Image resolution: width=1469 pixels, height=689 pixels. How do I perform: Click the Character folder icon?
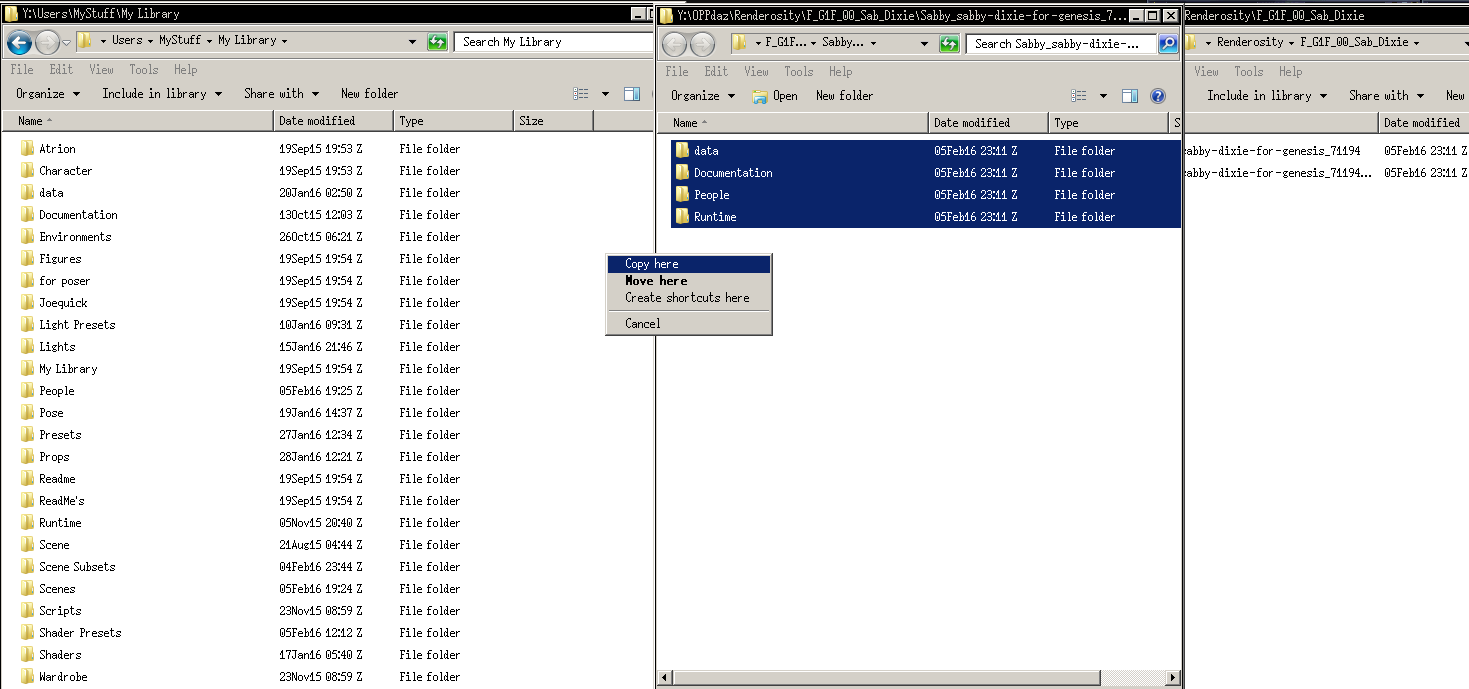(27, 171)
